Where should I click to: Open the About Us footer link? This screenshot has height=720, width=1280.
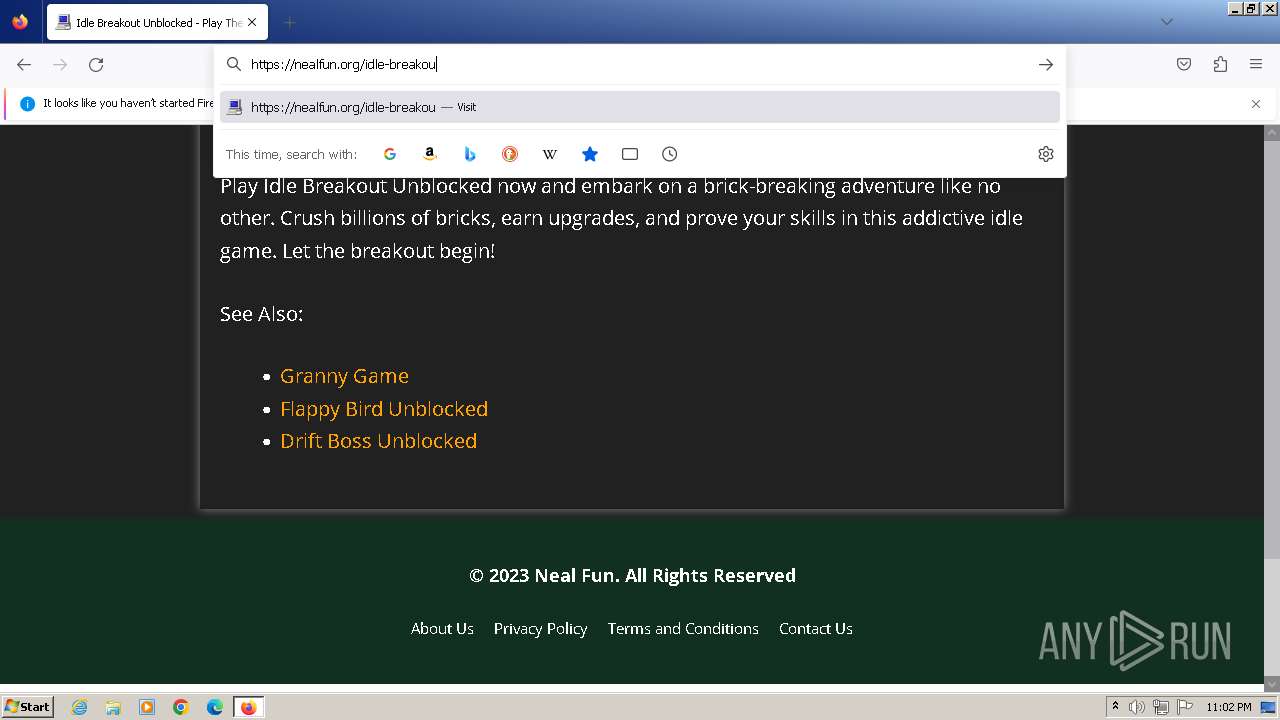(x=442, y=628)
